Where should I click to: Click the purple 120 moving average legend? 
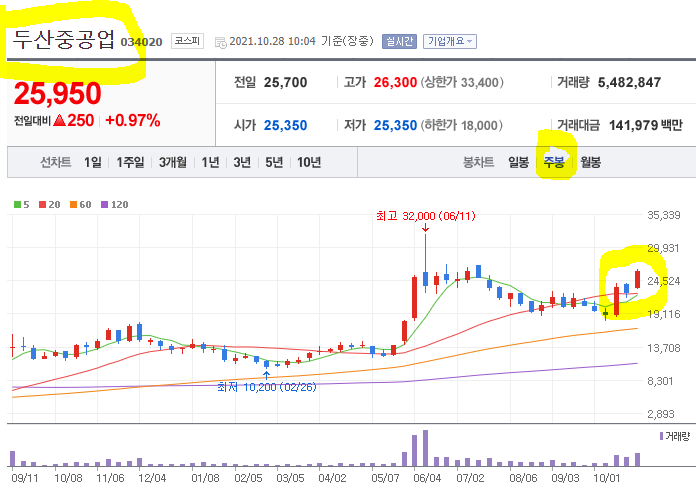[115, 205]
